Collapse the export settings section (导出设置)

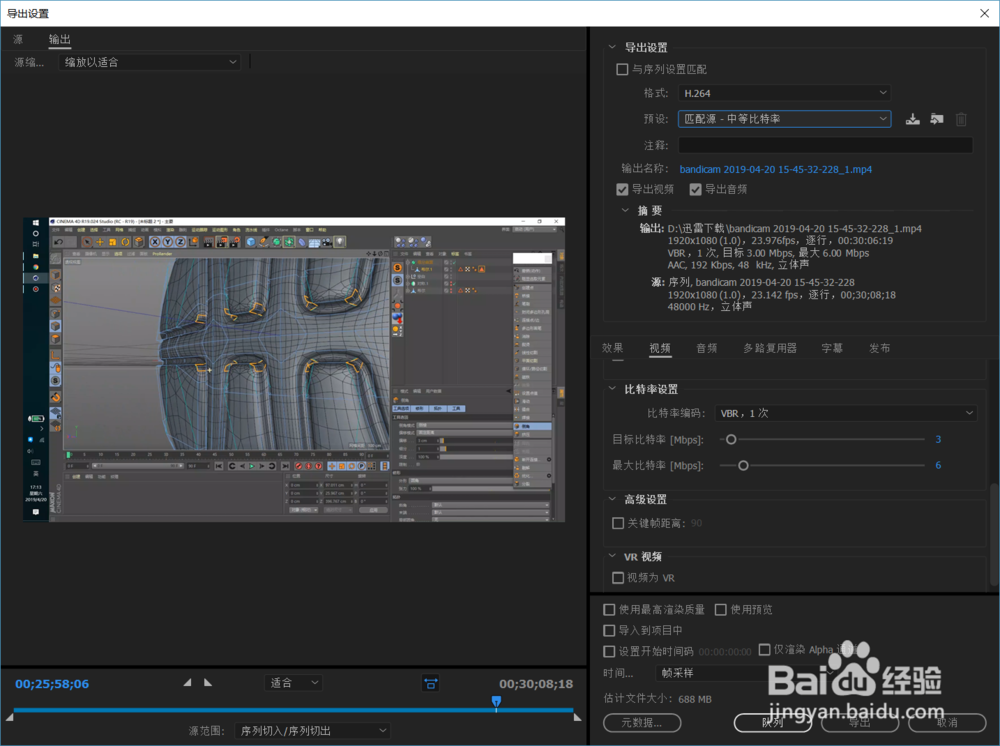point(612,47)
